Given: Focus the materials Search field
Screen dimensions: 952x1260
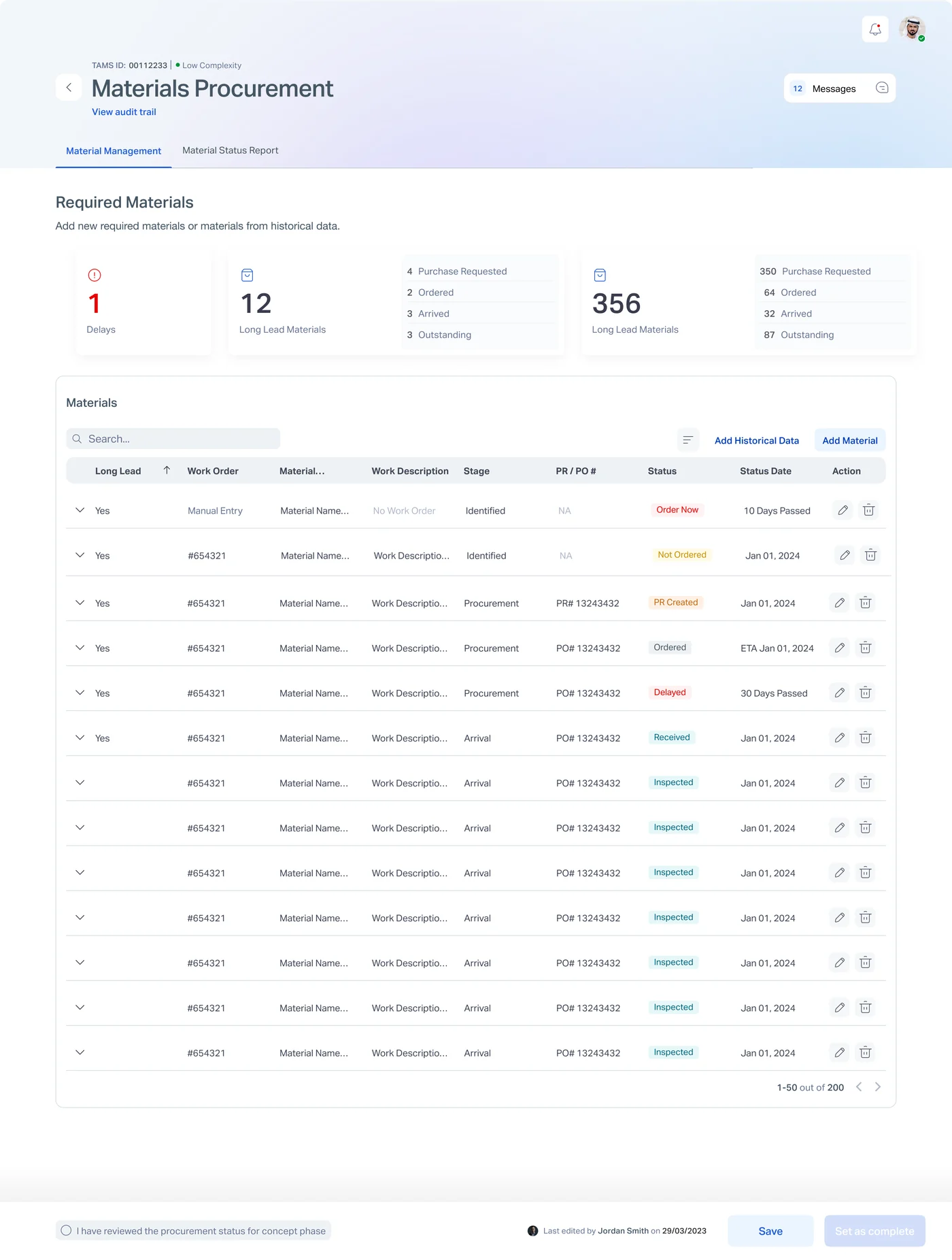Looking at the screenshot, I should coord(173,439).
